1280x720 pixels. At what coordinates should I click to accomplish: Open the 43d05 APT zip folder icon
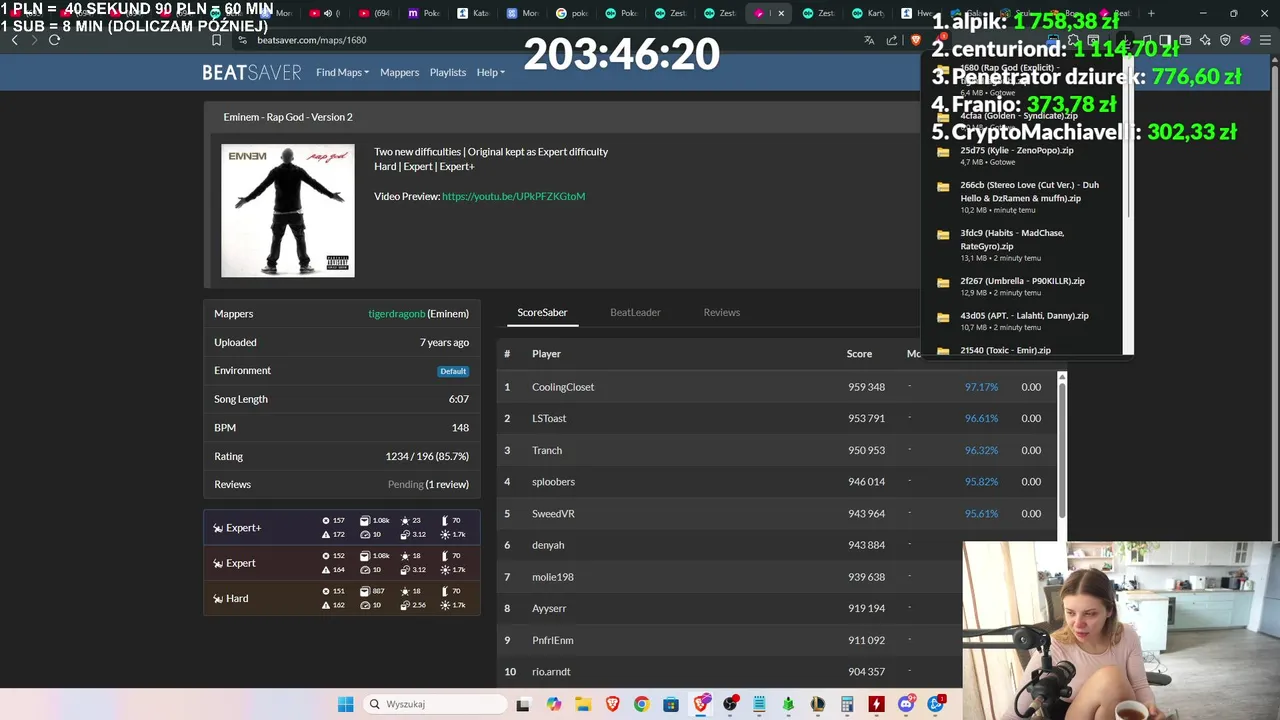point(943,317)
